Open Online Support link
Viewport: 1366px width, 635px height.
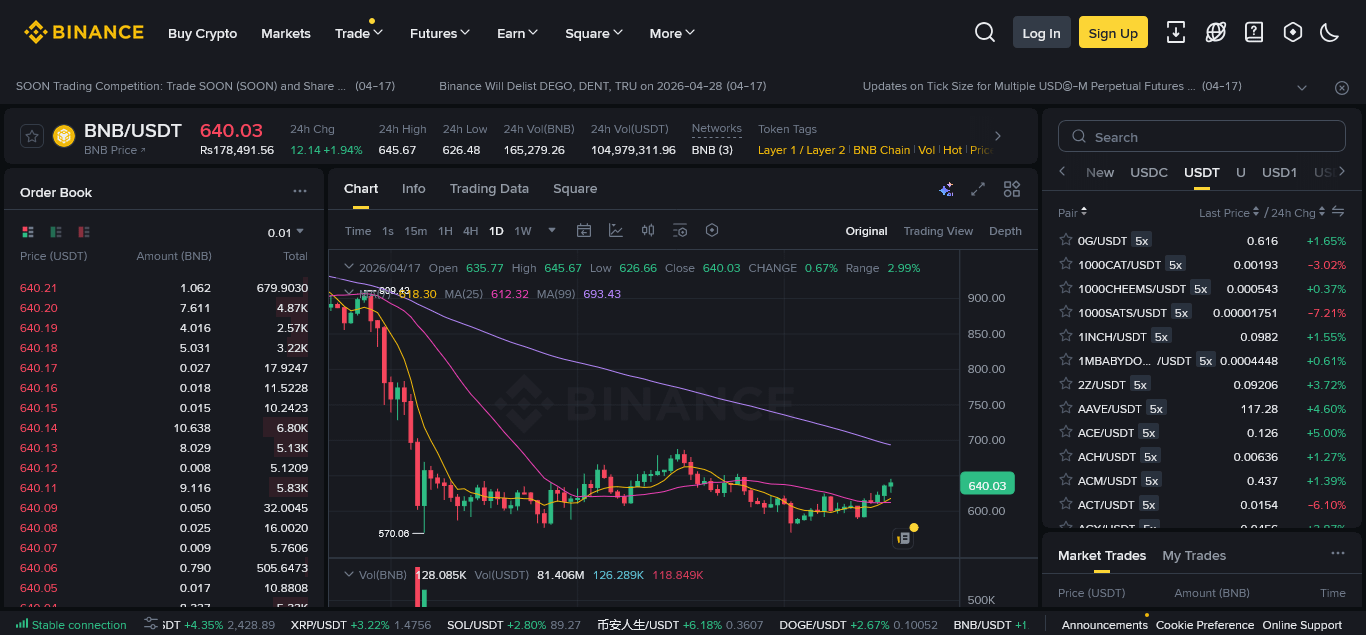click(1302, 625)
